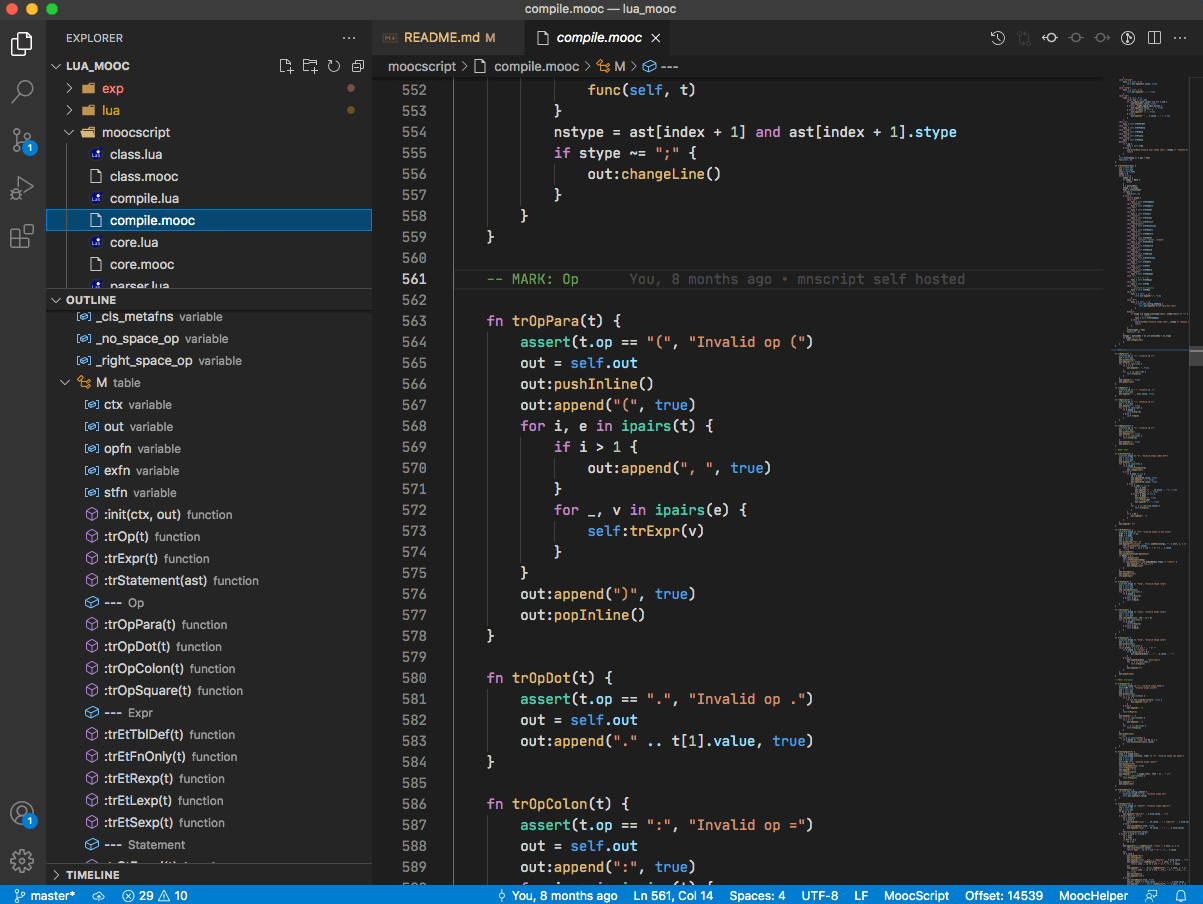Image resolution: width=1203 pixels, height=904 pixels.
Task: Click the --- breadcrumb segment
Action: (660, 66)
